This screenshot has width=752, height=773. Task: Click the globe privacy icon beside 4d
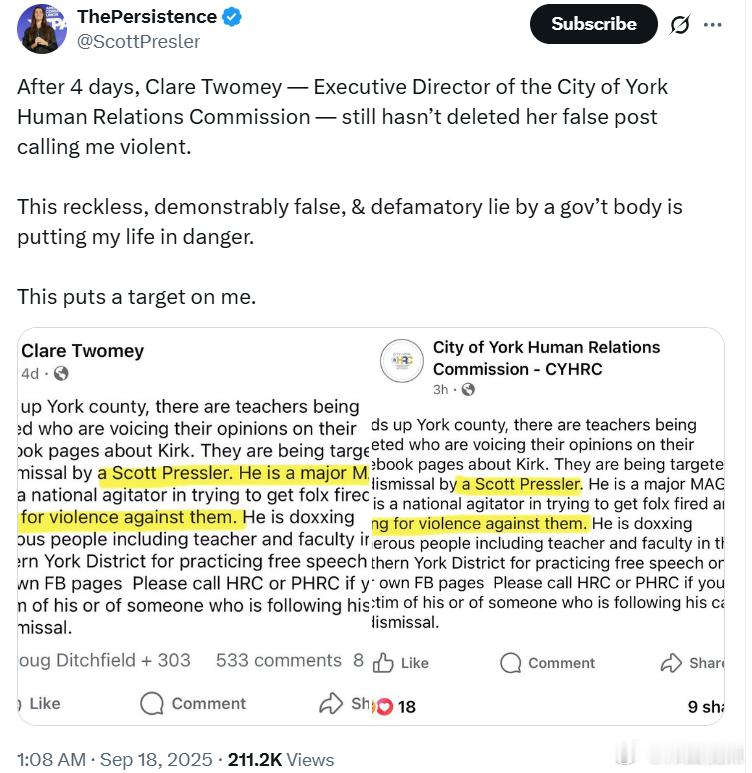61,374
